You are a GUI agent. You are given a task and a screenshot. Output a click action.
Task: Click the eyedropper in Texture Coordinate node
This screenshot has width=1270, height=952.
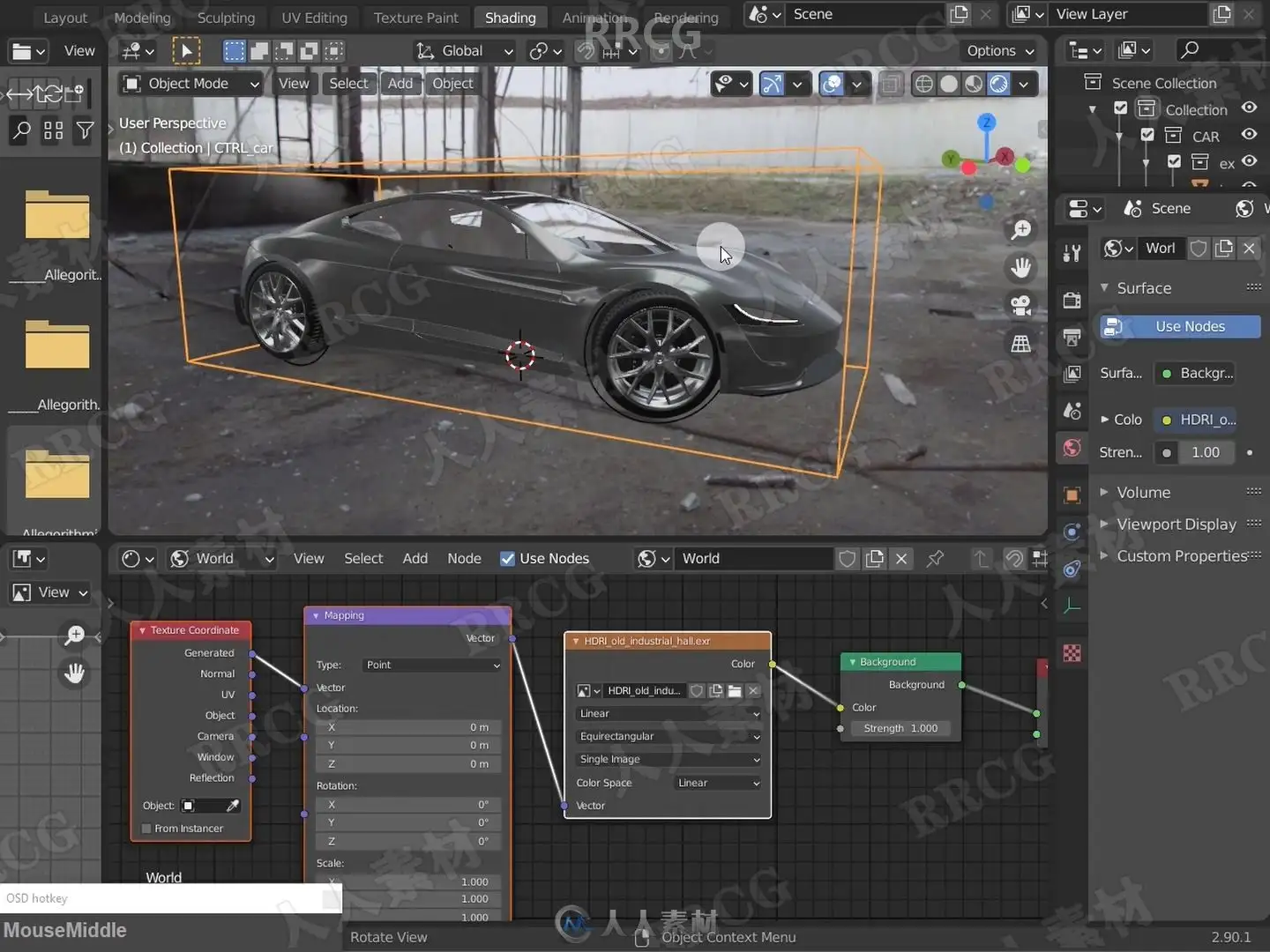(233, 806)
